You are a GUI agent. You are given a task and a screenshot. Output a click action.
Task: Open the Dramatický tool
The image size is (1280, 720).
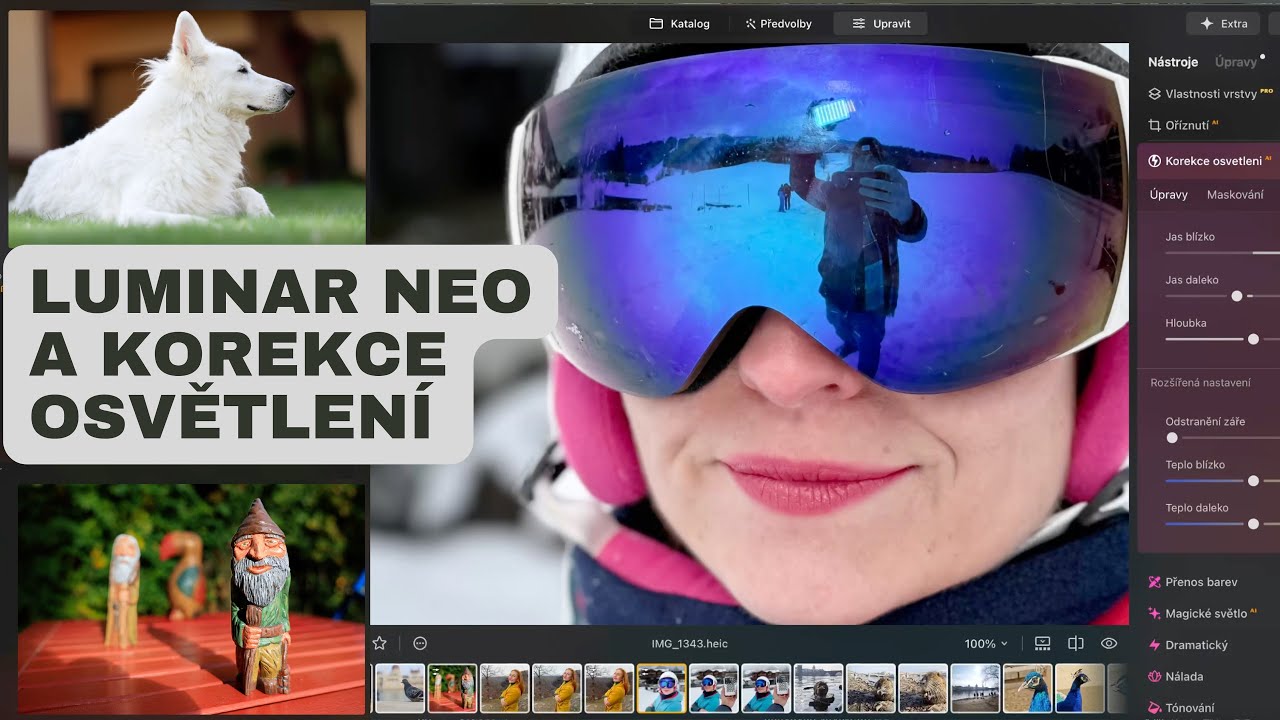pyautogui.click(x=1188, y=645)
